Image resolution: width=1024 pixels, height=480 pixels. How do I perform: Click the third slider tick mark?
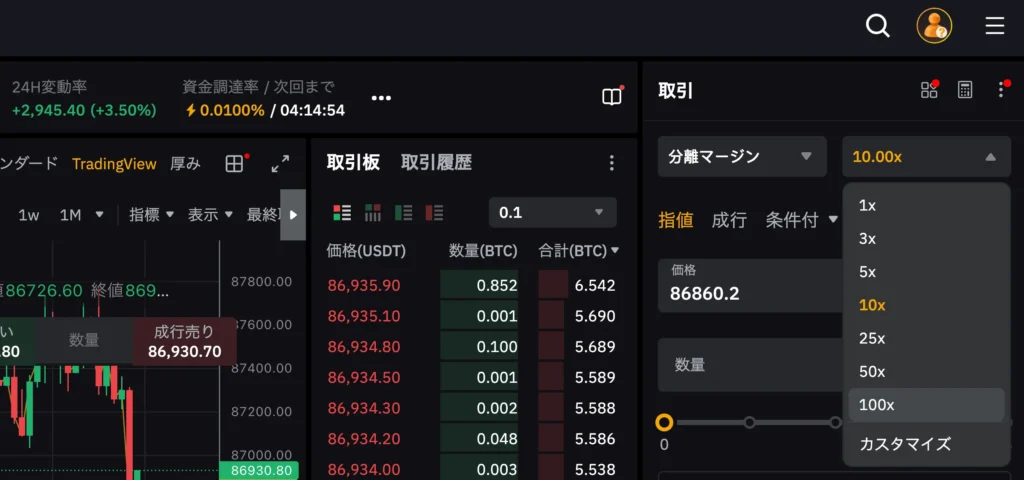click(835, 423)
